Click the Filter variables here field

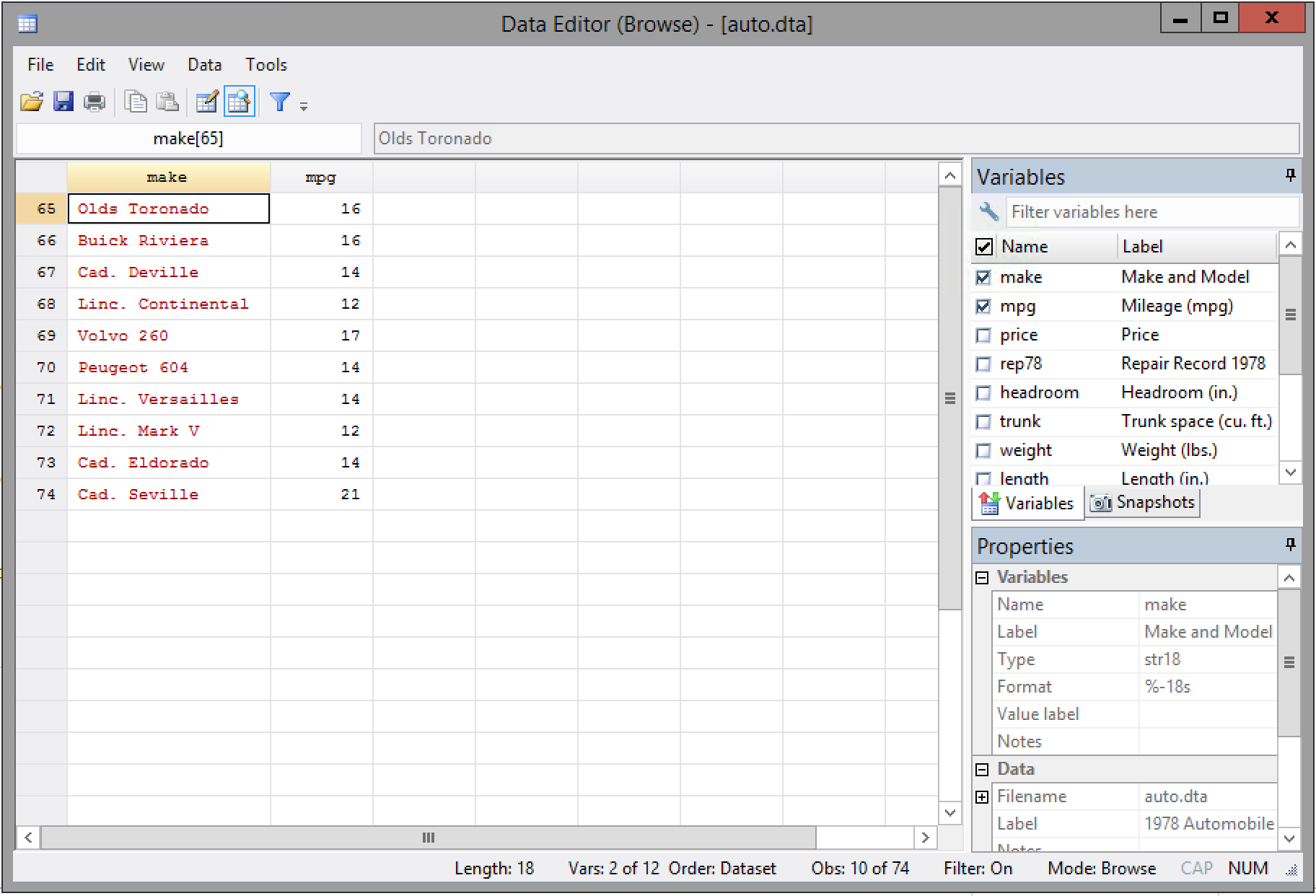coord(1152,211)
